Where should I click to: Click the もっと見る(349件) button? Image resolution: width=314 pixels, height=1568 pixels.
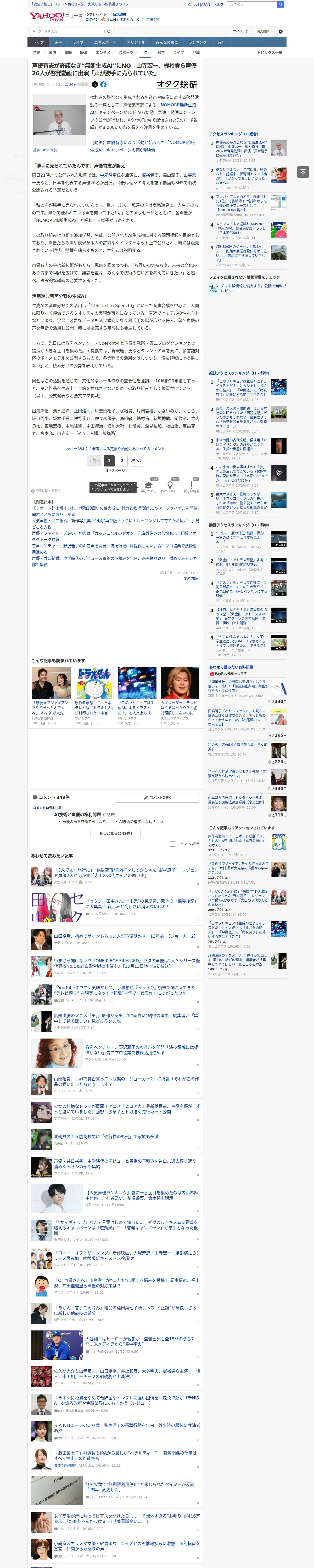click(x=115, y=833)
